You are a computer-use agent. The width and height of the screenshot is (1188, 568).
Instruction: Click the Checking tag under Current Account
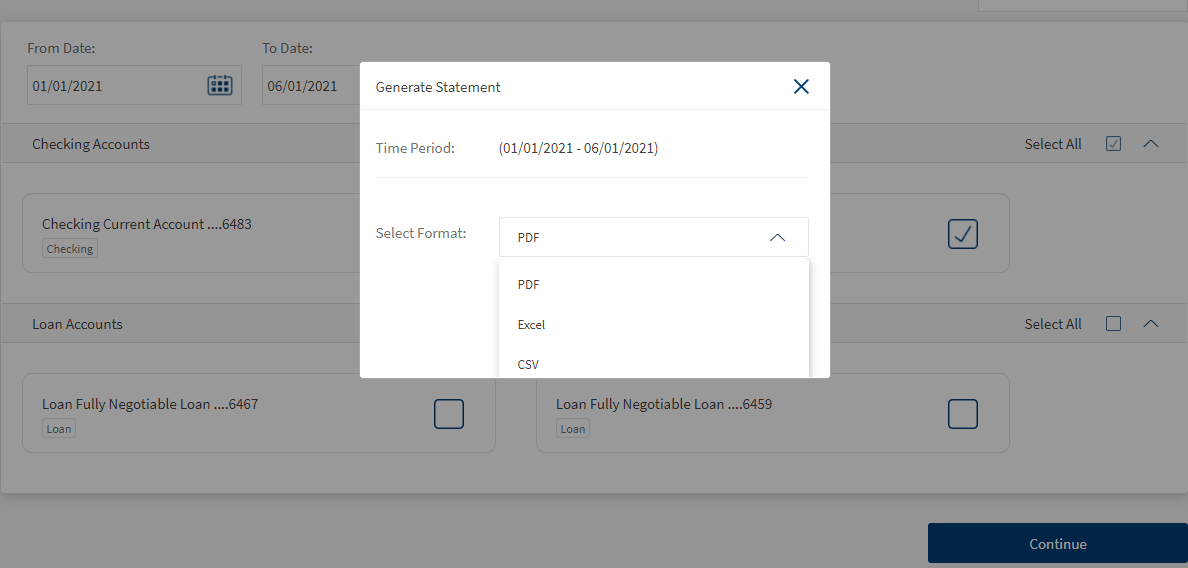[x=70, y=249]
